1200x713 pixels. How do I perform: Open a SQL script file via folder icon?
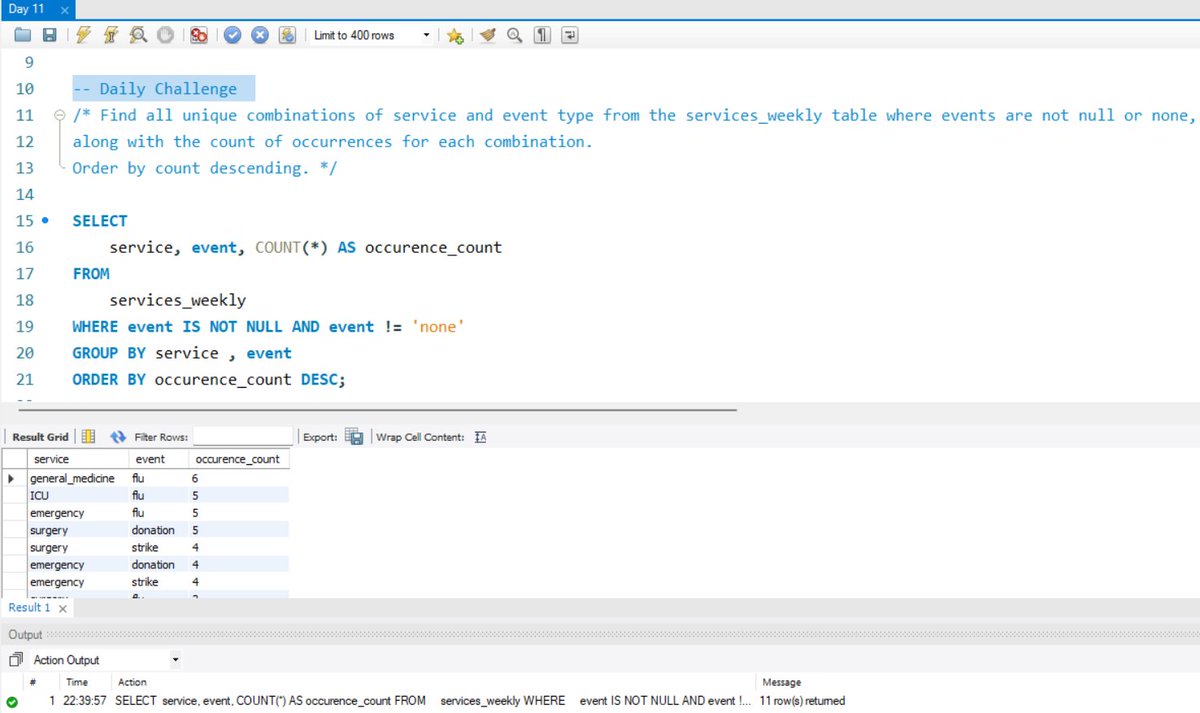point(23,35)
